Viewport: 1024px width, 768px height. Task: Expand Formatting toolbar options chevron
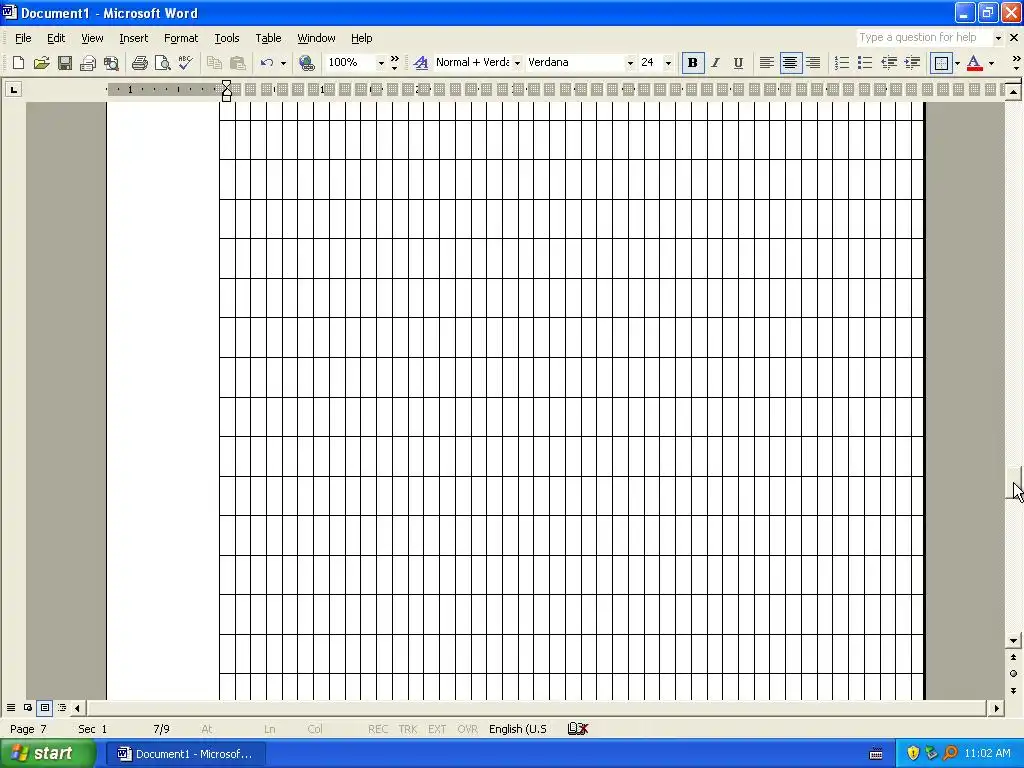click(1016, 63)
